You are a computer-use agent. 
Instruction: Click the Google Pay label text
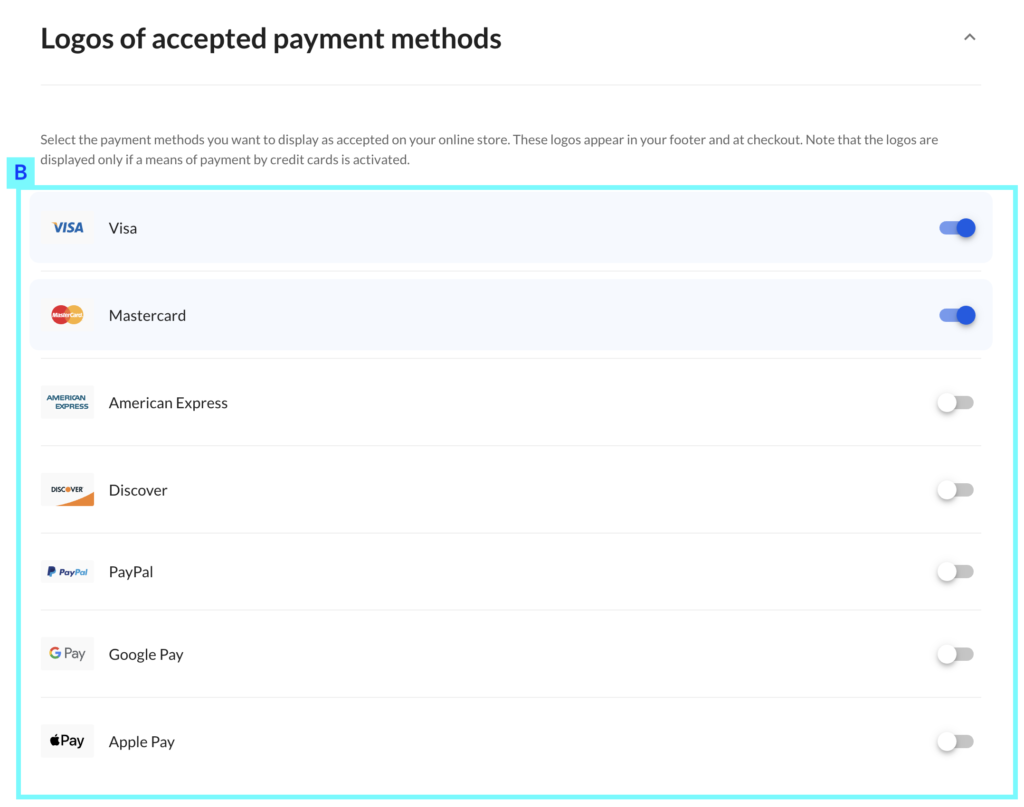pos(146,655)
